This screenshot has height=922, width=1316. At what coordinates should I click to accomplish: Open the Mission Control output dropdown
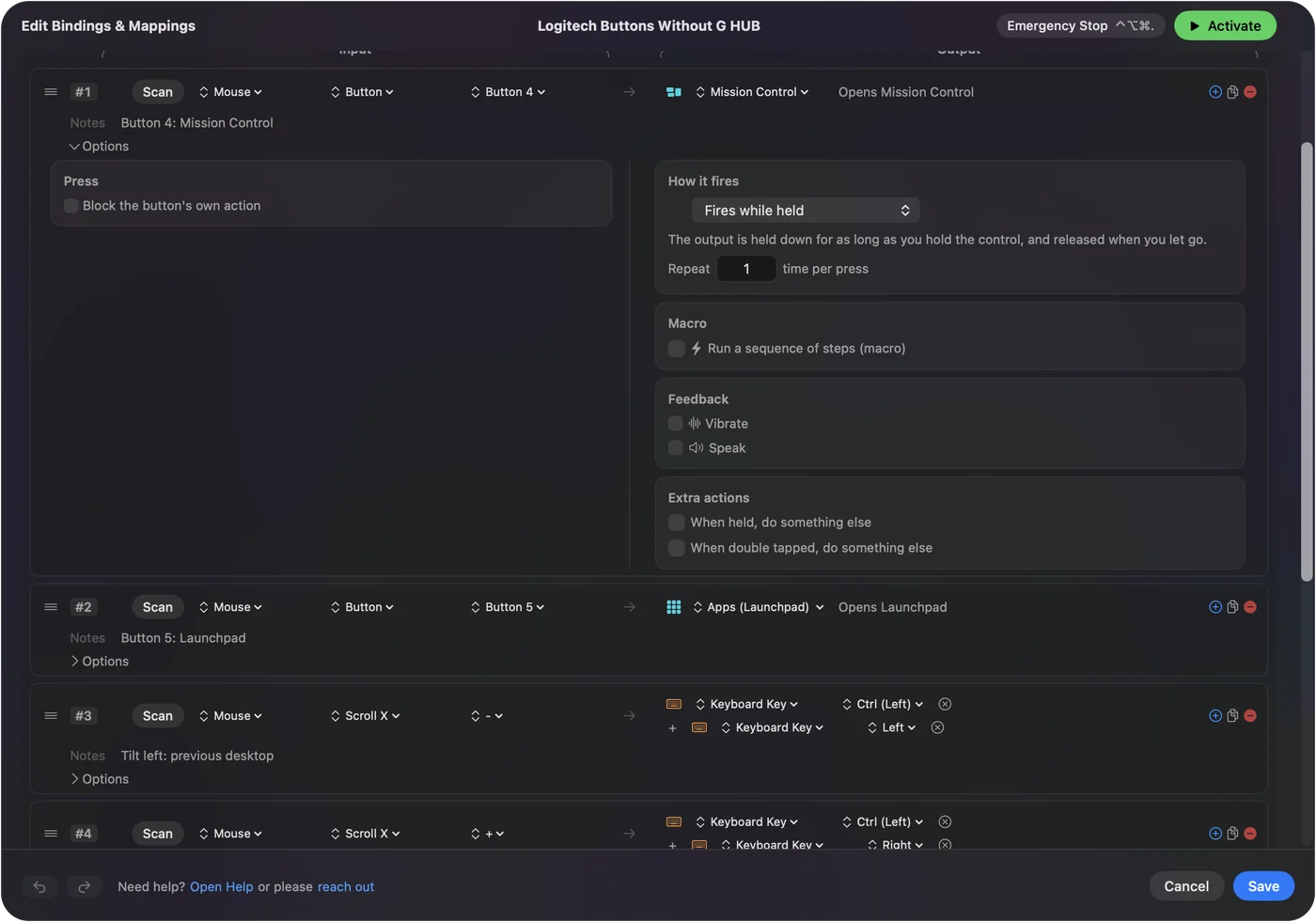pos(752,92)
